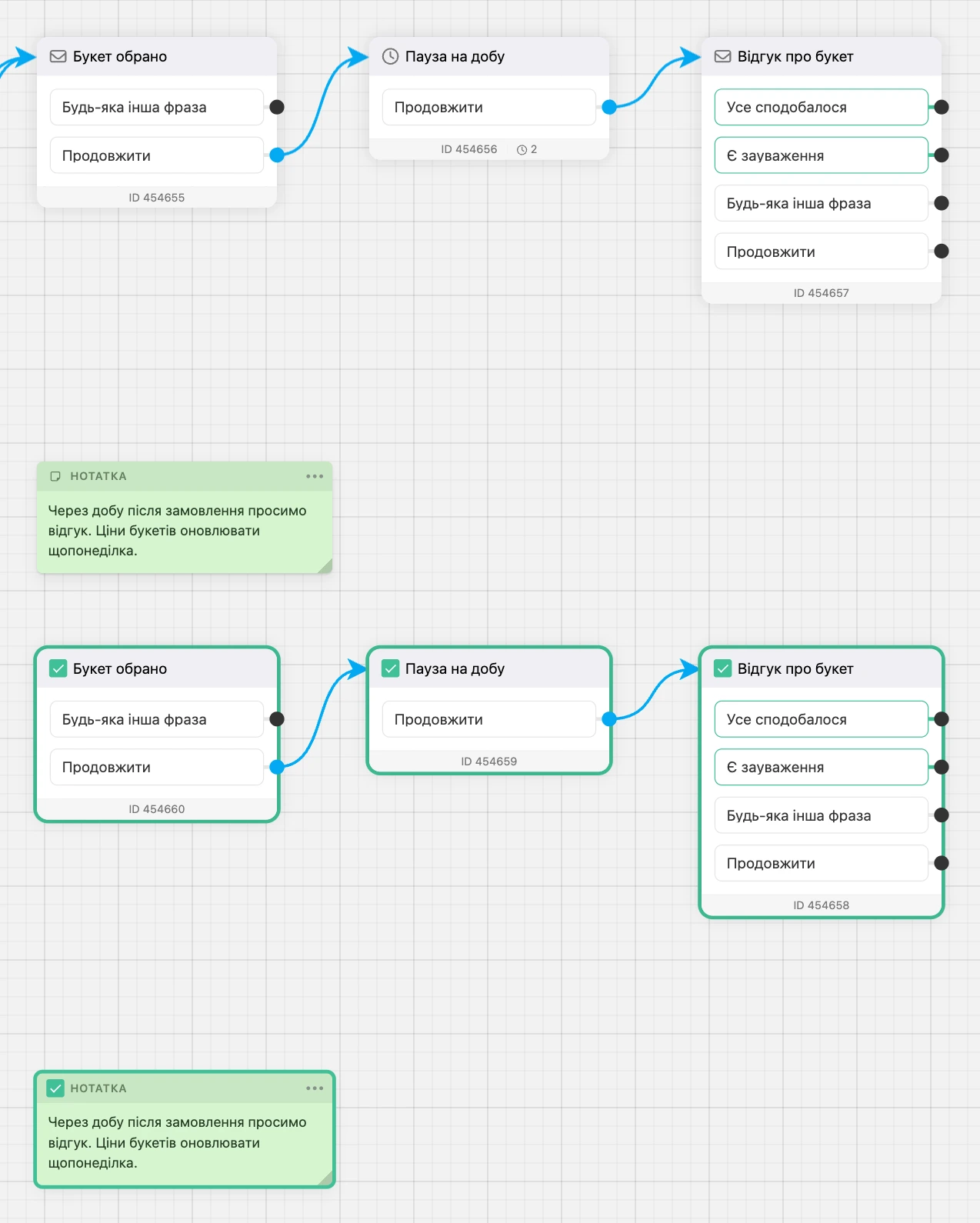Uncheck selected Пауза на добу block checkbox

pyautogui.click(x=390, y=668)
